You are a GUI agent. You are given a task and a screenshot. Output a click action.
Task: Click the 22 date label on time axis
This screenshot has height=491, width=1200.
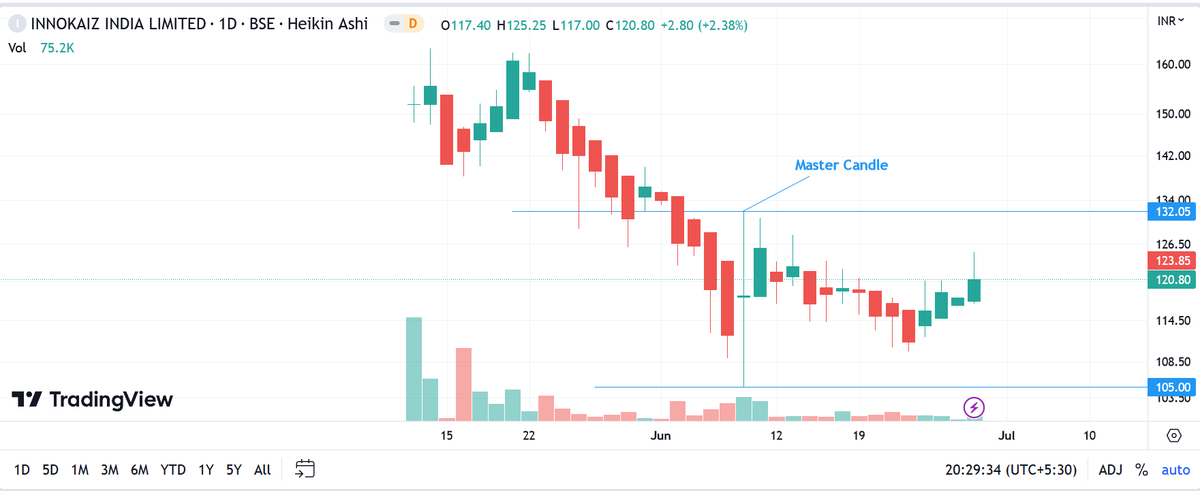tap(528, 436)
